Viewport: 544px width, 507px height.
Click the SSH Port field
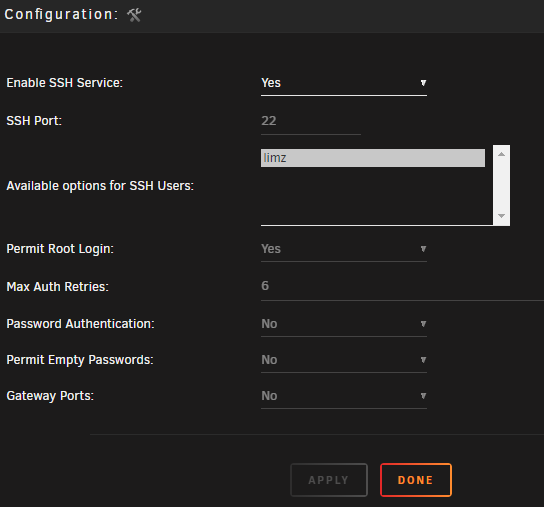pyautogui.click(x=311, y=121)
